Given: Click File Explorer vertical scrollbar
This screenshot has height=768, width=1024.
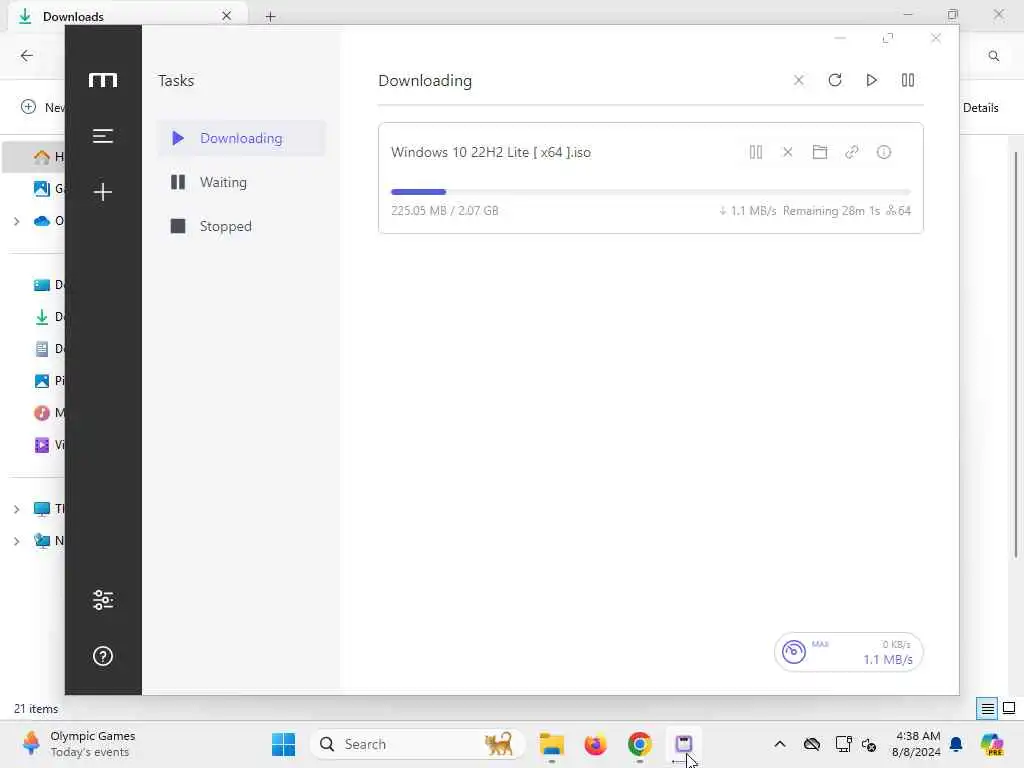Looking at the screenshot, I should click(1016, 354).
